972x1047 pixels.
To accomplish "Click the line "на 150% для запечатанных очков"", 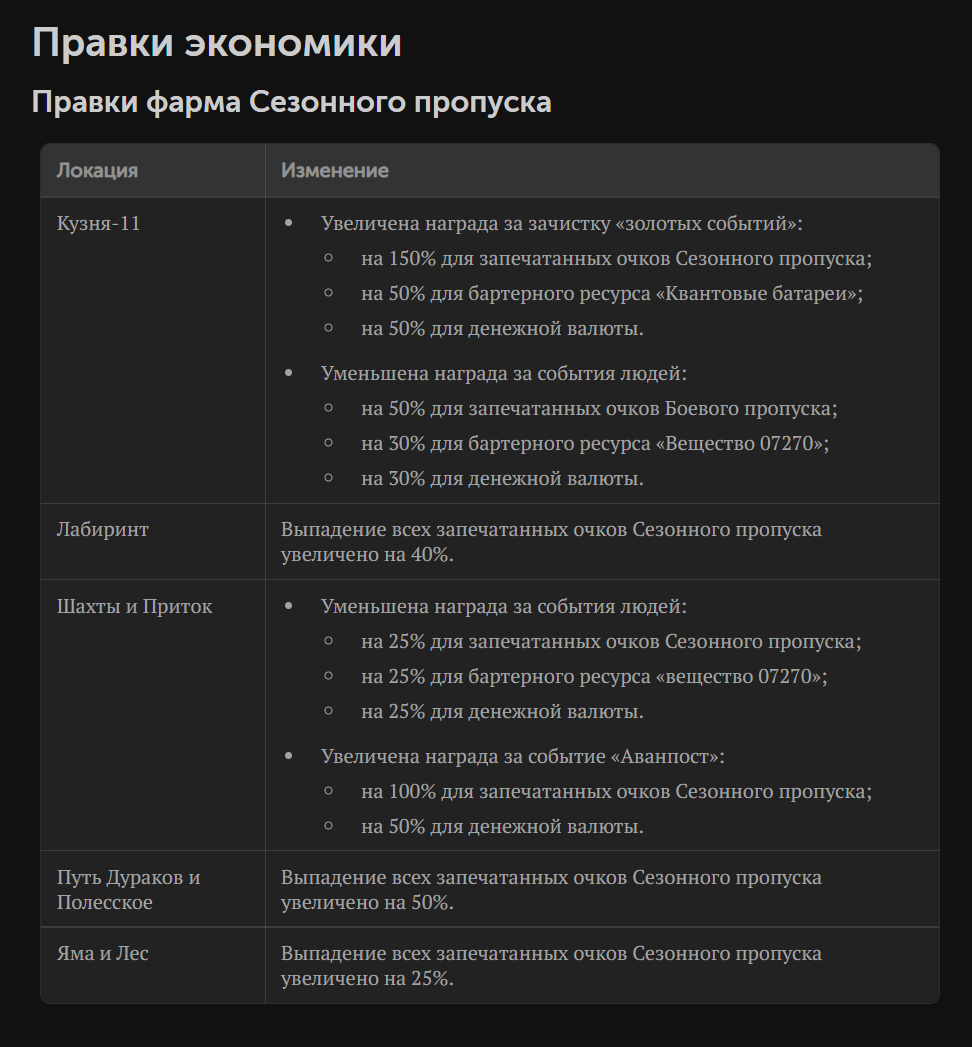I will 616,258.
